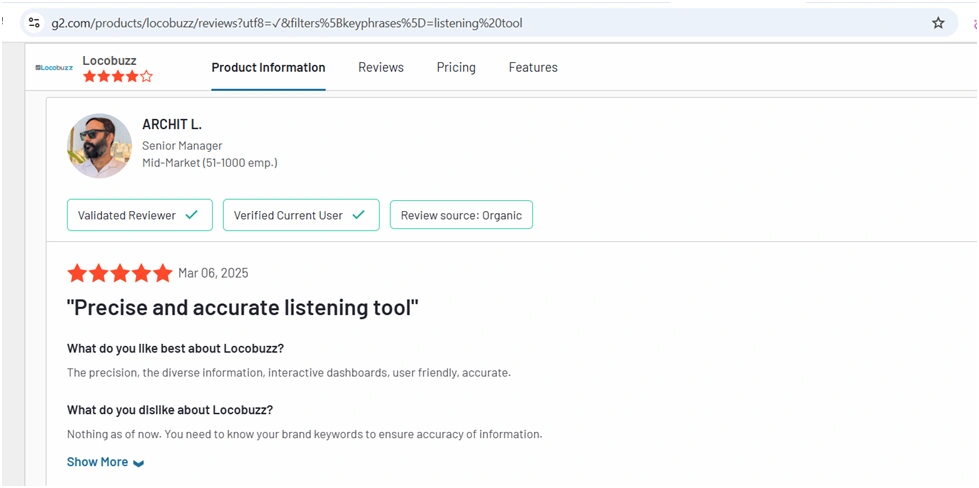The image size is (979, 488).
Task: Bookmark this page with the star icon
Action: 938,23
